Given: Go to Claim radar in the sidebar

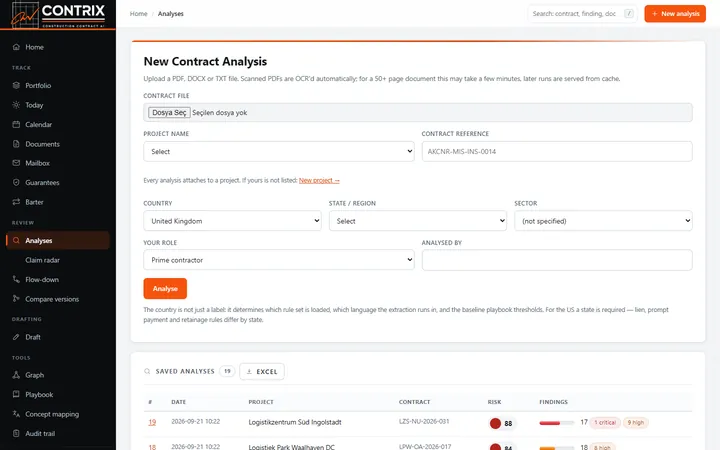Looking at the screenshot, I should [x=42, y=260].
